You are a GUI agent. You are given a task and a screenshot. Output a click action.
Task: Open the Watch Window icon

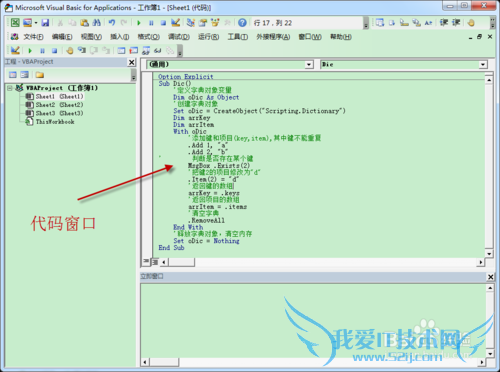click(x=146, y=50)
